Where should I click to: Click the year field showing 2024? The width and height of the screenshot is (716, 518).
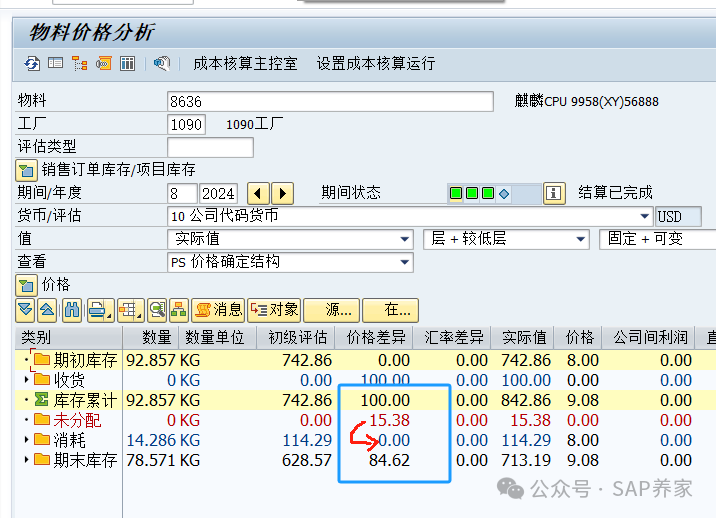pos(218,194)
